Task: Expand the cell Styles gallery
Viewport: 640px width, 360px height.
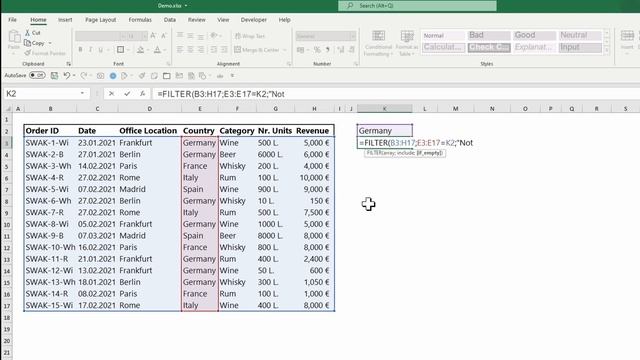Action: click(x=607, y=50)
